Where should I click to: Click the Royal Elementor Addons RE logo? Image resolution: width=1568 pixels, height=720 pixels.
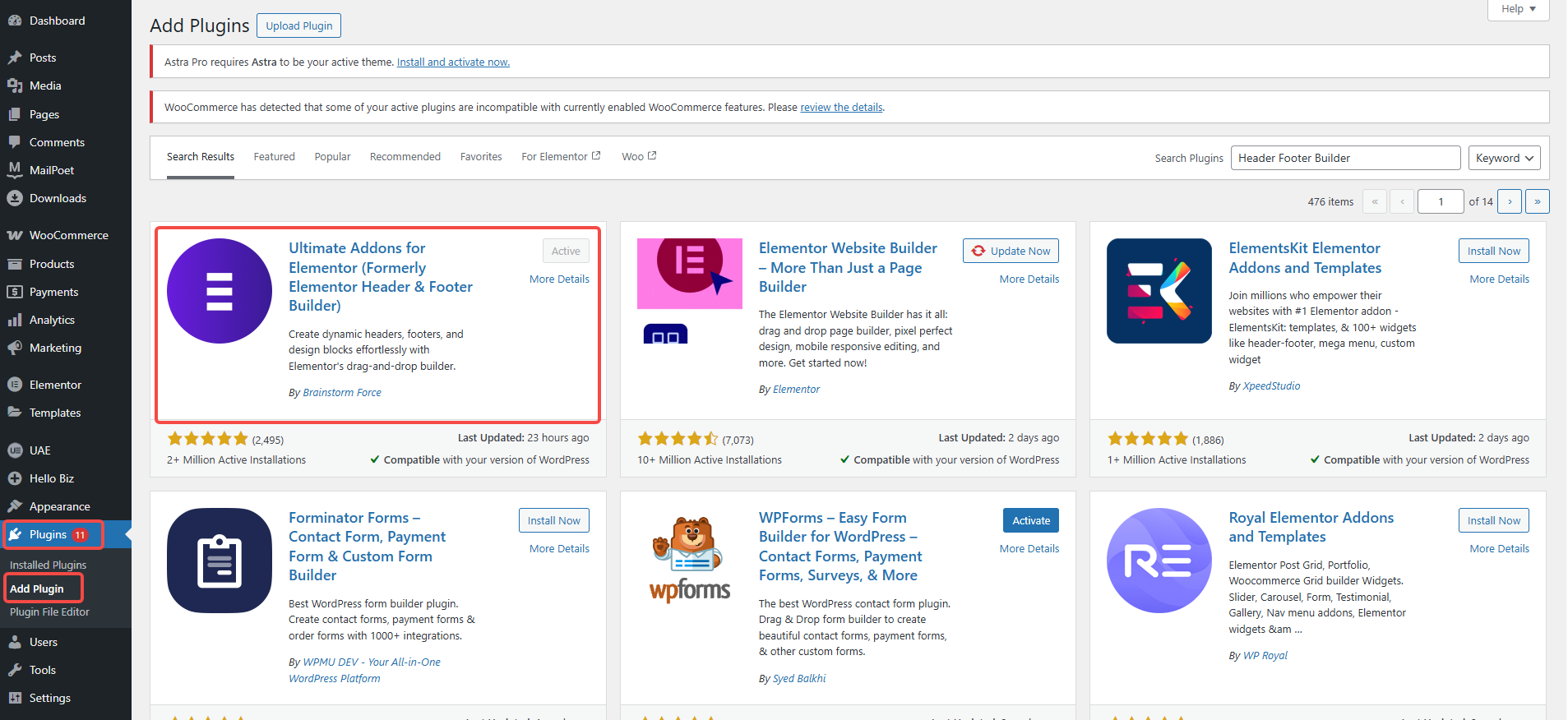tap(1159, 561)
